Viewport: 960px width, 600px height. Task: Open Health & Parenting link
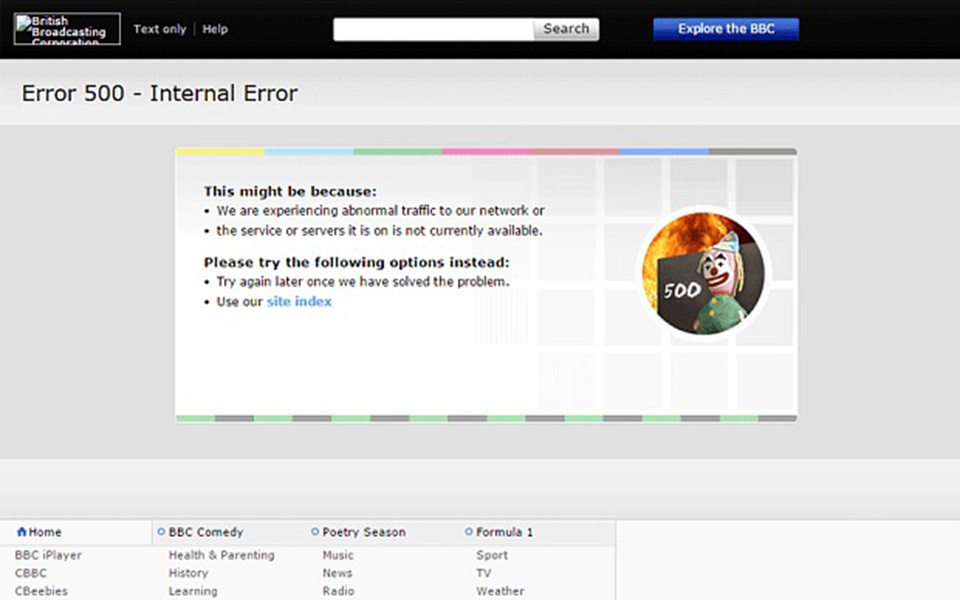click(221, 555)
